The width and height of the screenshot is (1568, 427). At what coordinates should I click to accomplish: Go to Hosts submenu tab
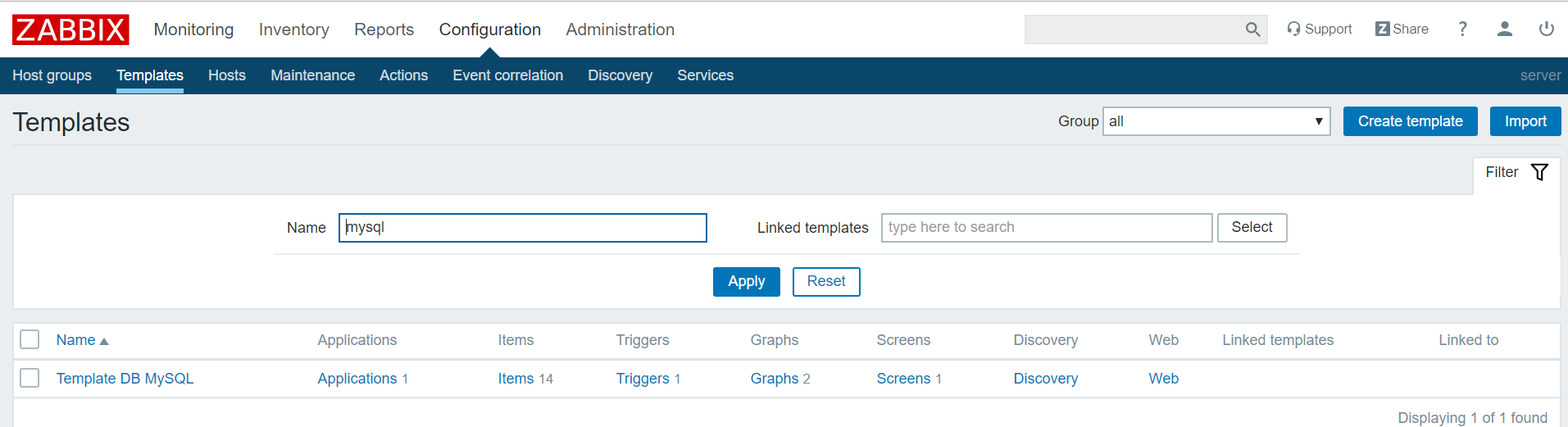point(227,75)
